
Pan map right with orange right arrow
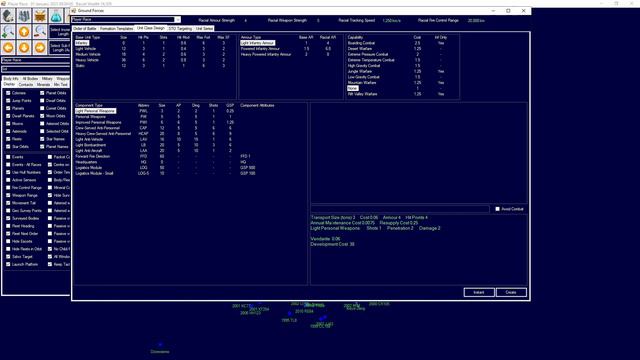(x=40, y=47)
